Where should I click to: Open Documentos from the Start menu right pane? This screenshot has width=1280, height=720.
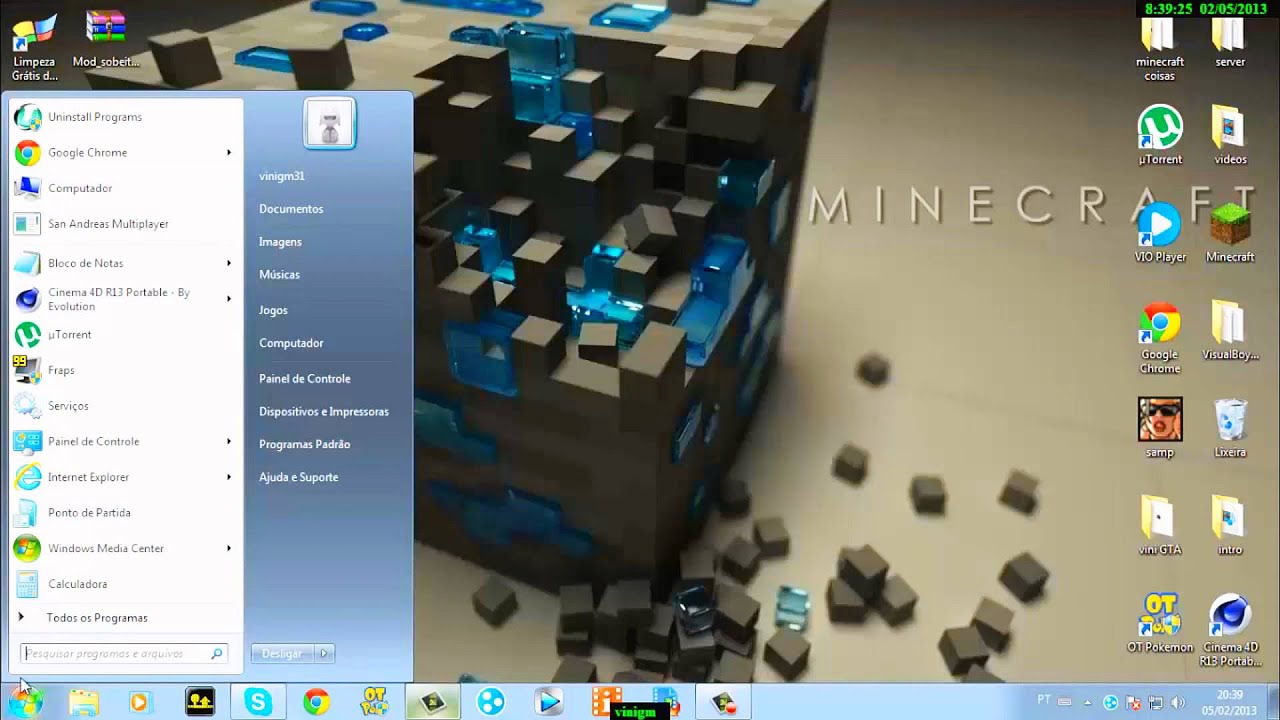point(291,209)
